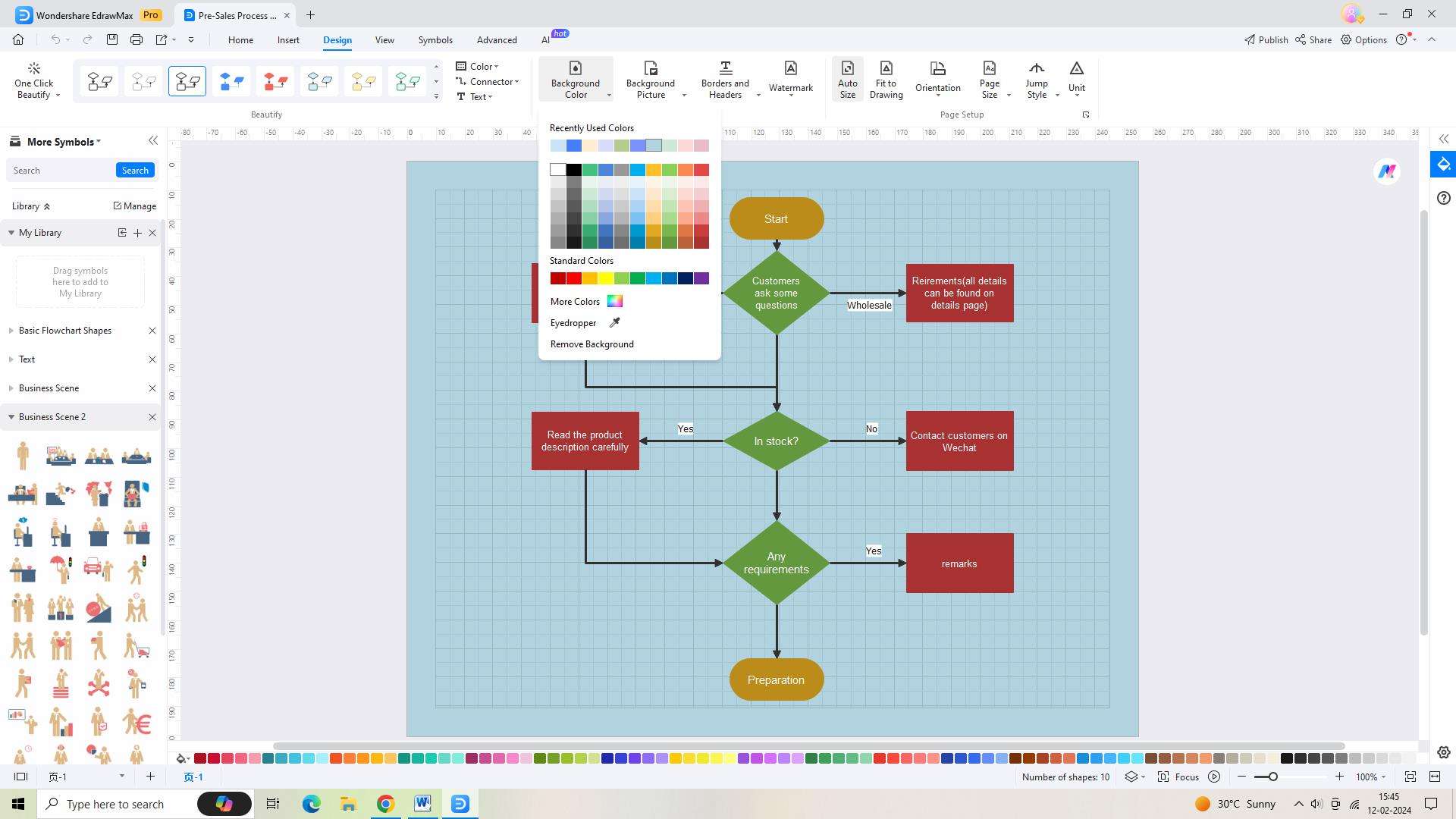Open the Advanced ribbon tab
1456x819 pixels.
(497, 39)
